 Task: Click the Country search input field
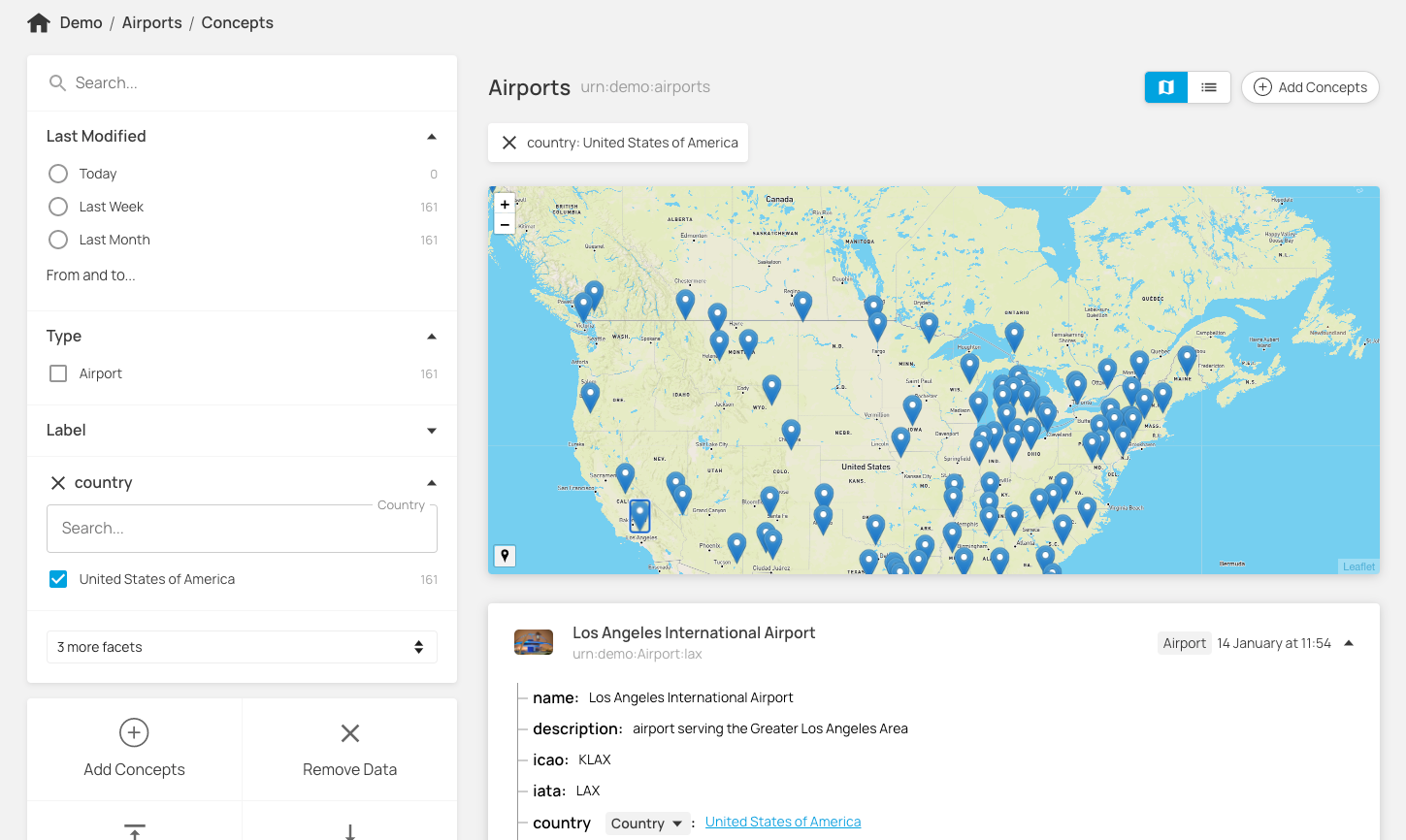[x=242, y=529]
